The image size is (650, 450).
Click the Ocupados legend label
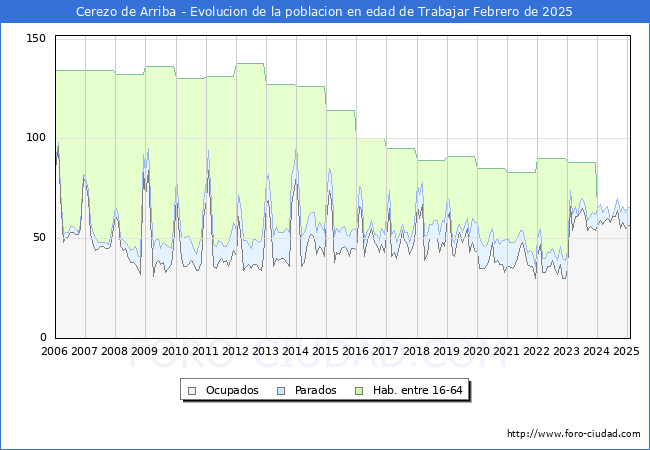[x=232, y=390]
